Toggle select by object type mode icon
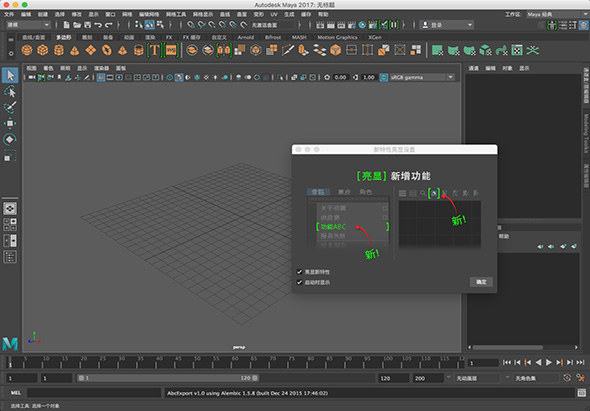 149,25
